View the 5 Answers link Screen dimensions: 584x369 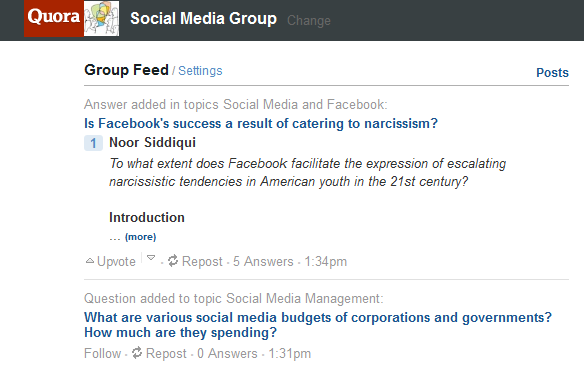[x=263, y=261]
